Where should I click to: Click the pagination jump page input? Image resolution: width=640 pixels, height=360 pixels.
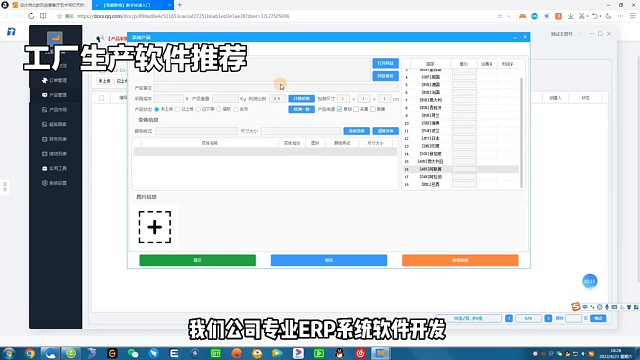click(x=573, y=318)
